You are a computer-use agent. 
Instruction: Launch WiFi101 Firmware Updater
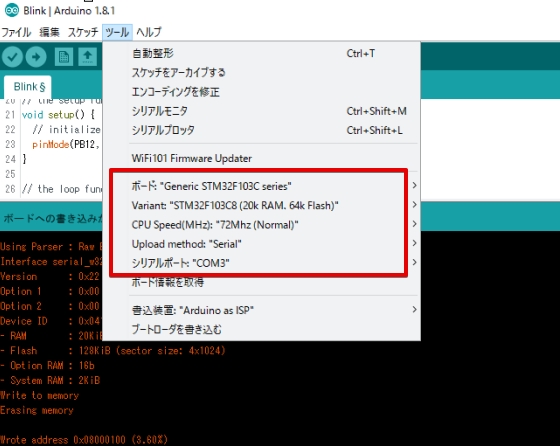[x=261, y=158]
